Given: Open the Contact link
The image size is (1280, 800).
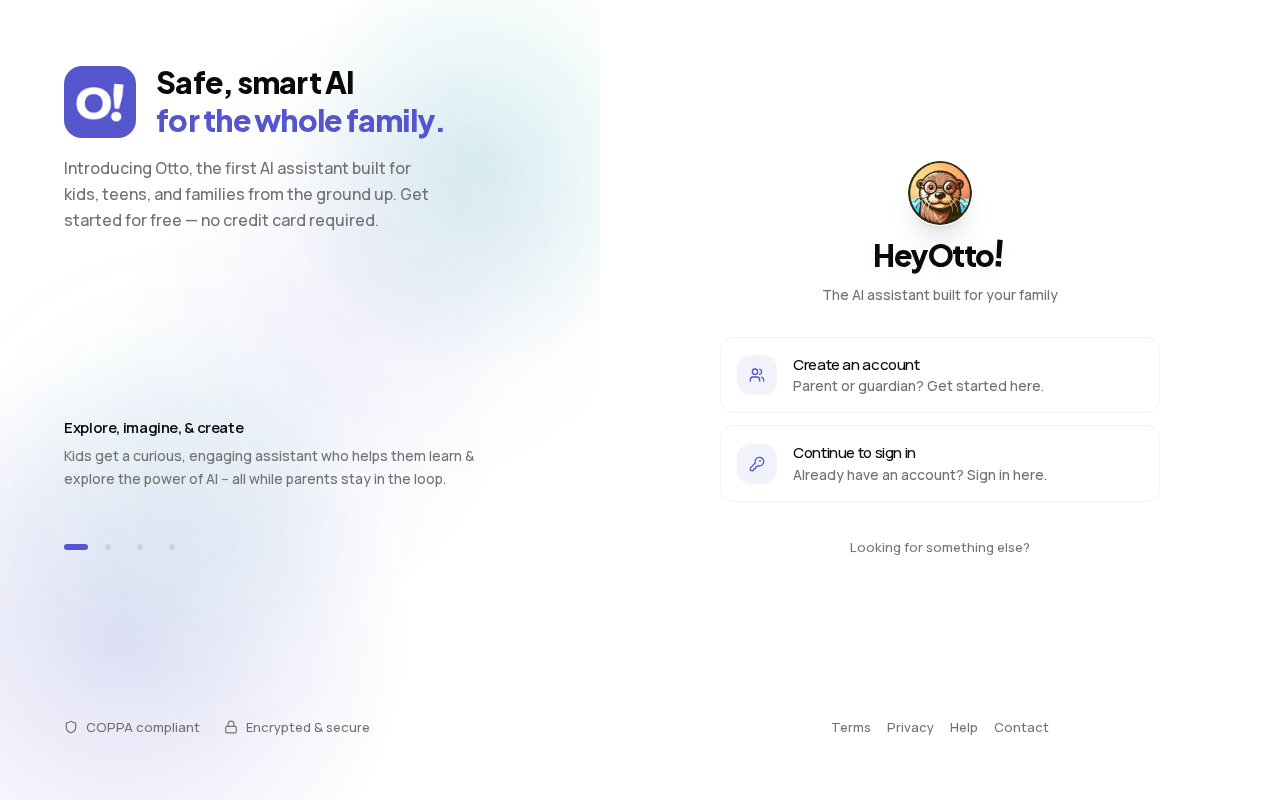Looking at the screenshot, I should point(1021,727).
